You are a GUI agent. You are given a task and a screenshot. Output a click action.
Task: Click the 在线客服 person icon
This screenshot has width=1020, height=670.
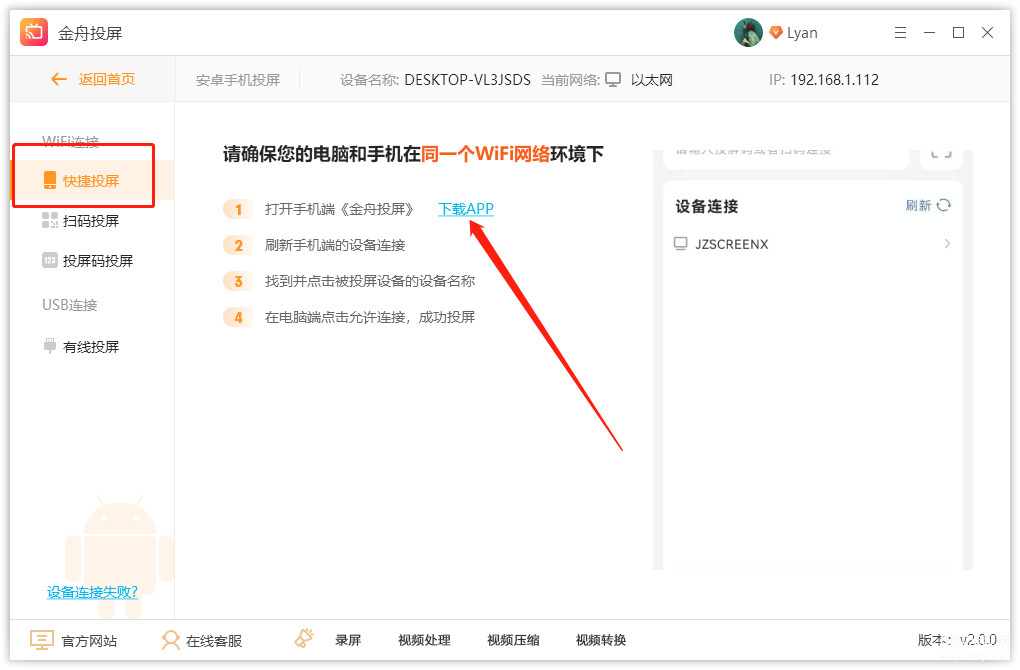(x=170, y=641)
